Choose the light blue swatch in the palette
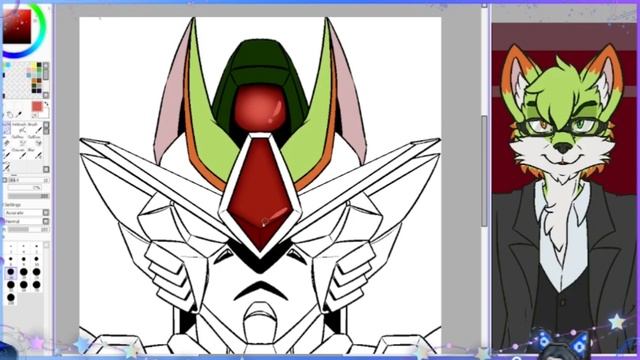The height and width of the screenshot is (360, 640). pyautogui.click(x=29, y=75)
